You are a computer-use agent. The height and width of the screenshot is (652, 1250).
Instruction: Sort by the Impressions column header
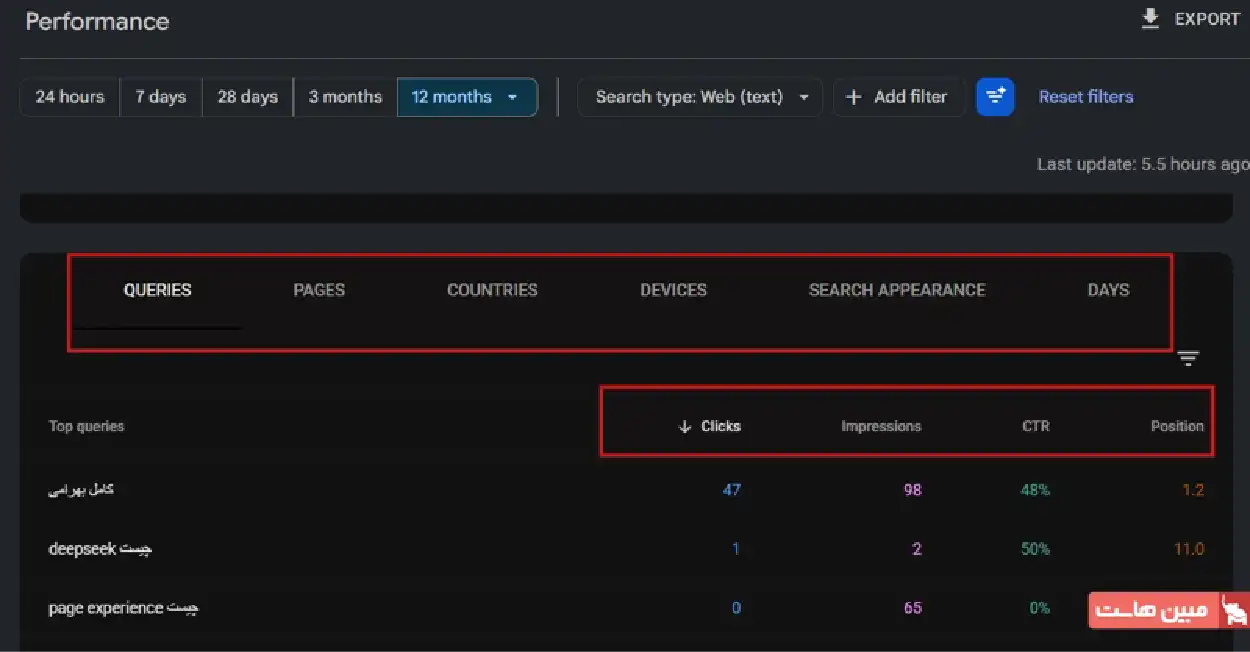pyautogui.click(x=881, y=426)
